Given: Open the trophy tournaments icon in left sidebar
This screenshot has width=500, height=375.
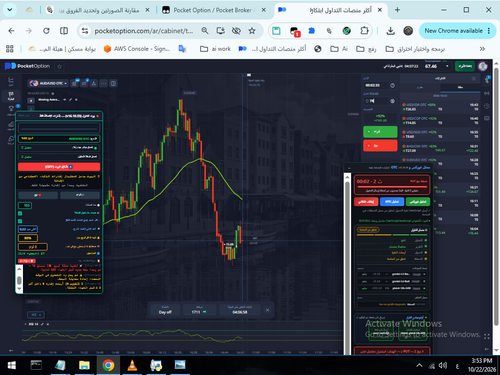Looking at the screenshot, I should coord(11,109).
